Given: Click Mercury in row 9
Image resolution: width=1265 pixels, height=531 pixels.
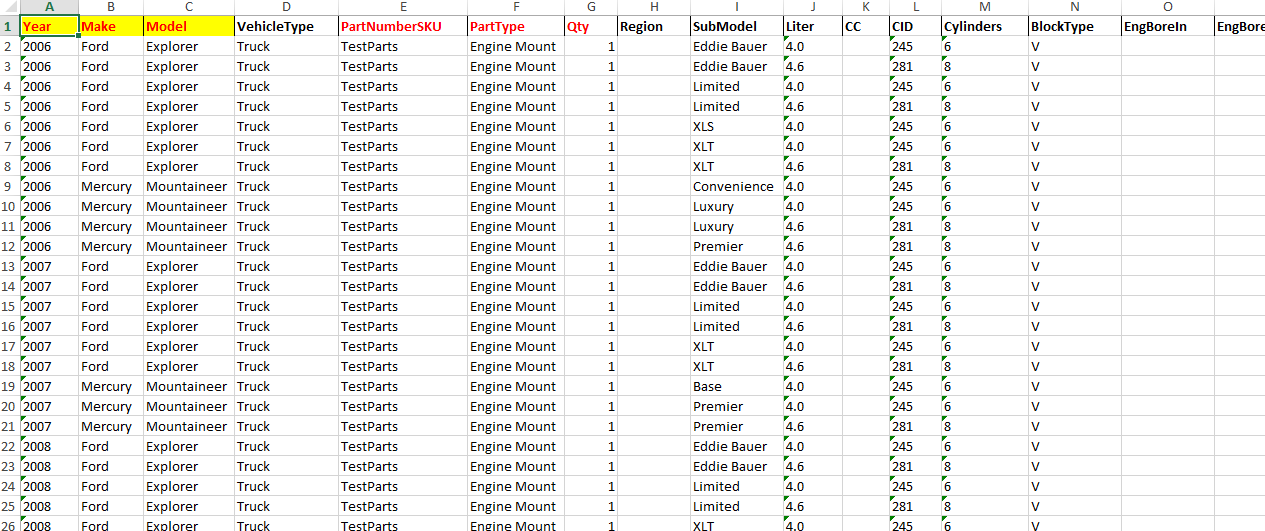Looking at the screenshot, I should tap(111, 186).
